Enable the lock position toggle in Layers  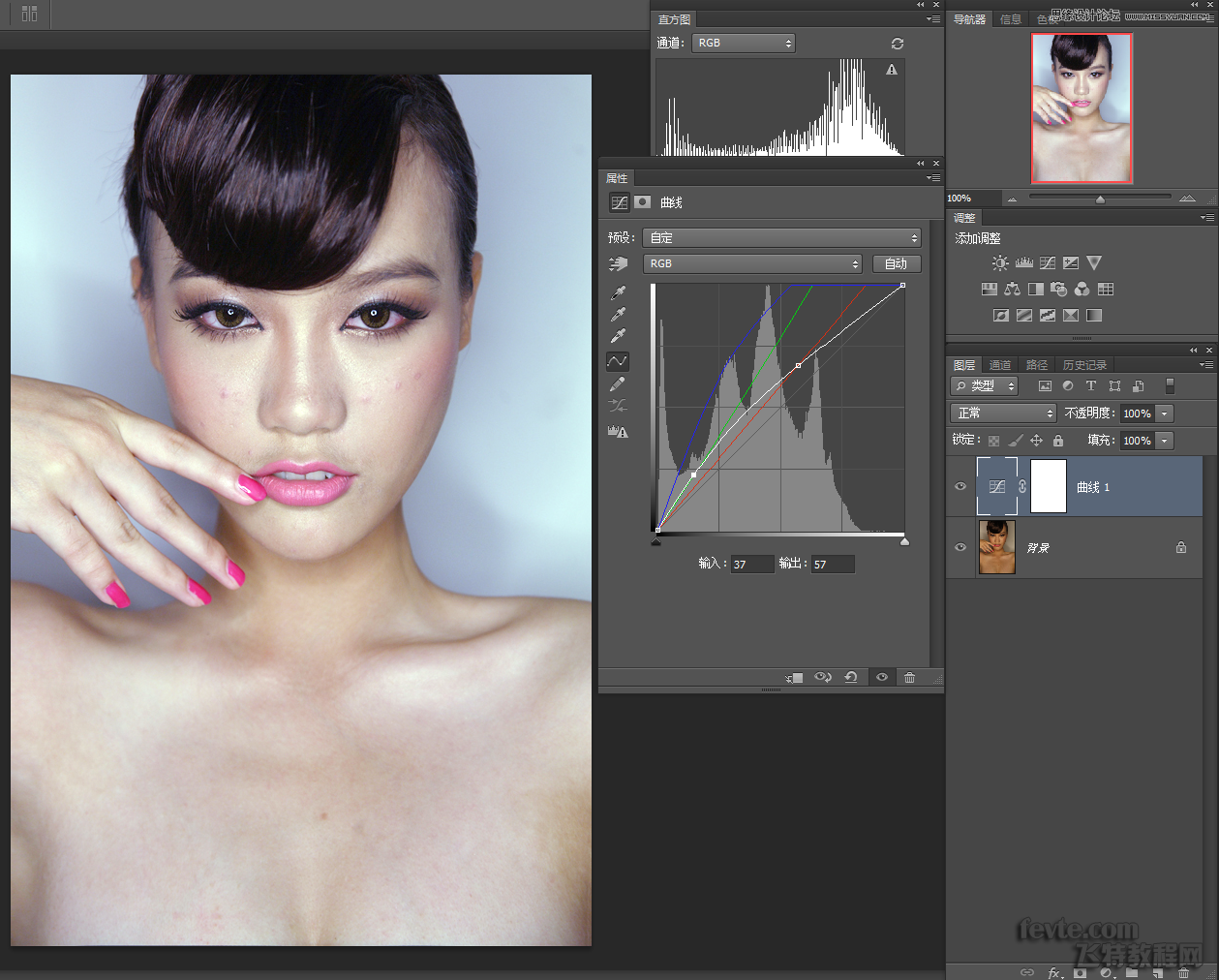(1034, 440)
